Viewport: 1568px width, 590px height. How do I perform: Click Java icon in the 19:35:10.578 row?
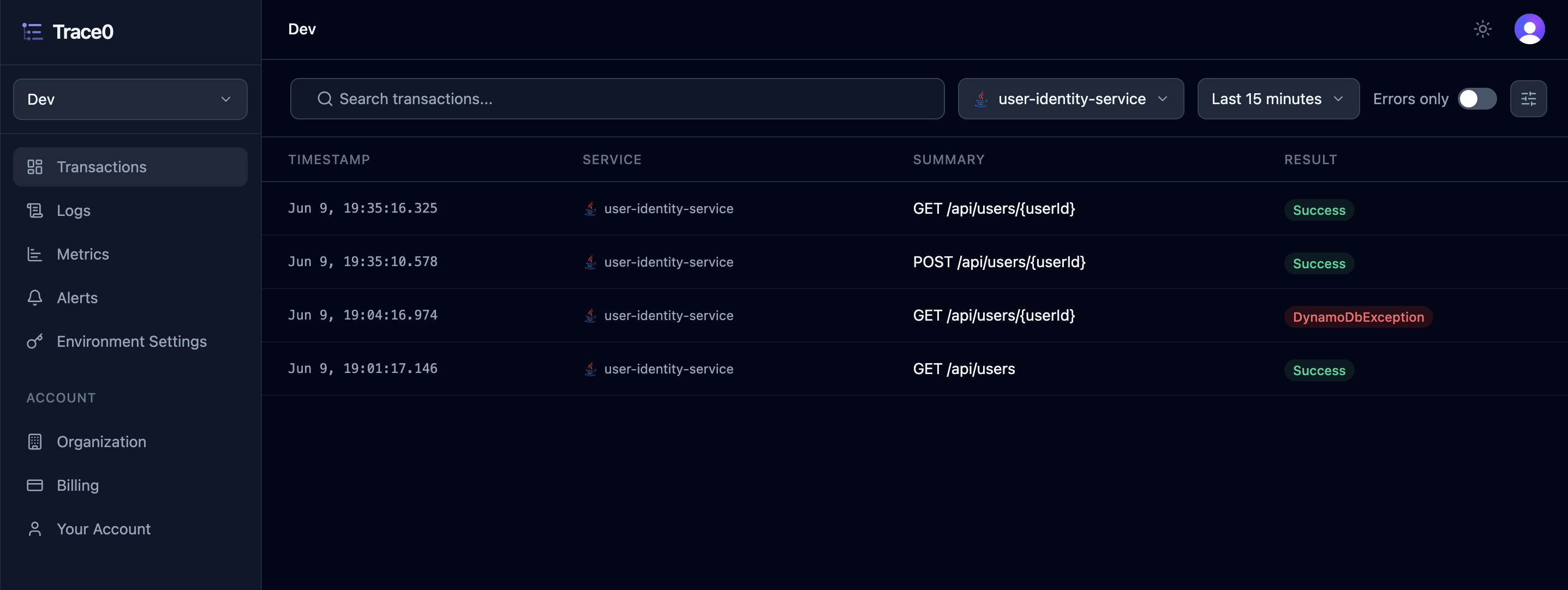pos(590,262)
